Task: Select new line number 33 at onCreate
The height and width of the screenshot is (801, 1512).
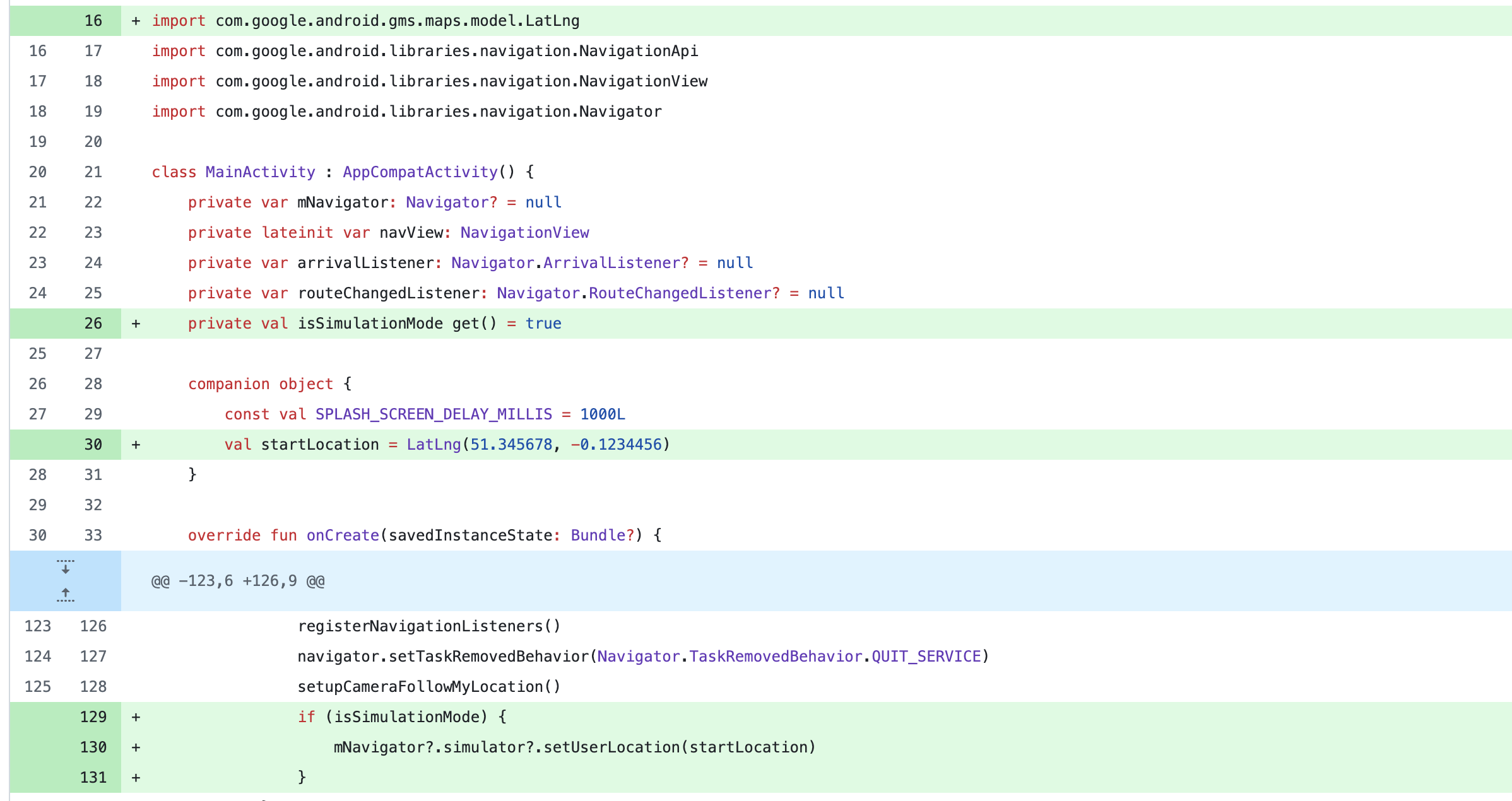Action: (x=93, y=535)
